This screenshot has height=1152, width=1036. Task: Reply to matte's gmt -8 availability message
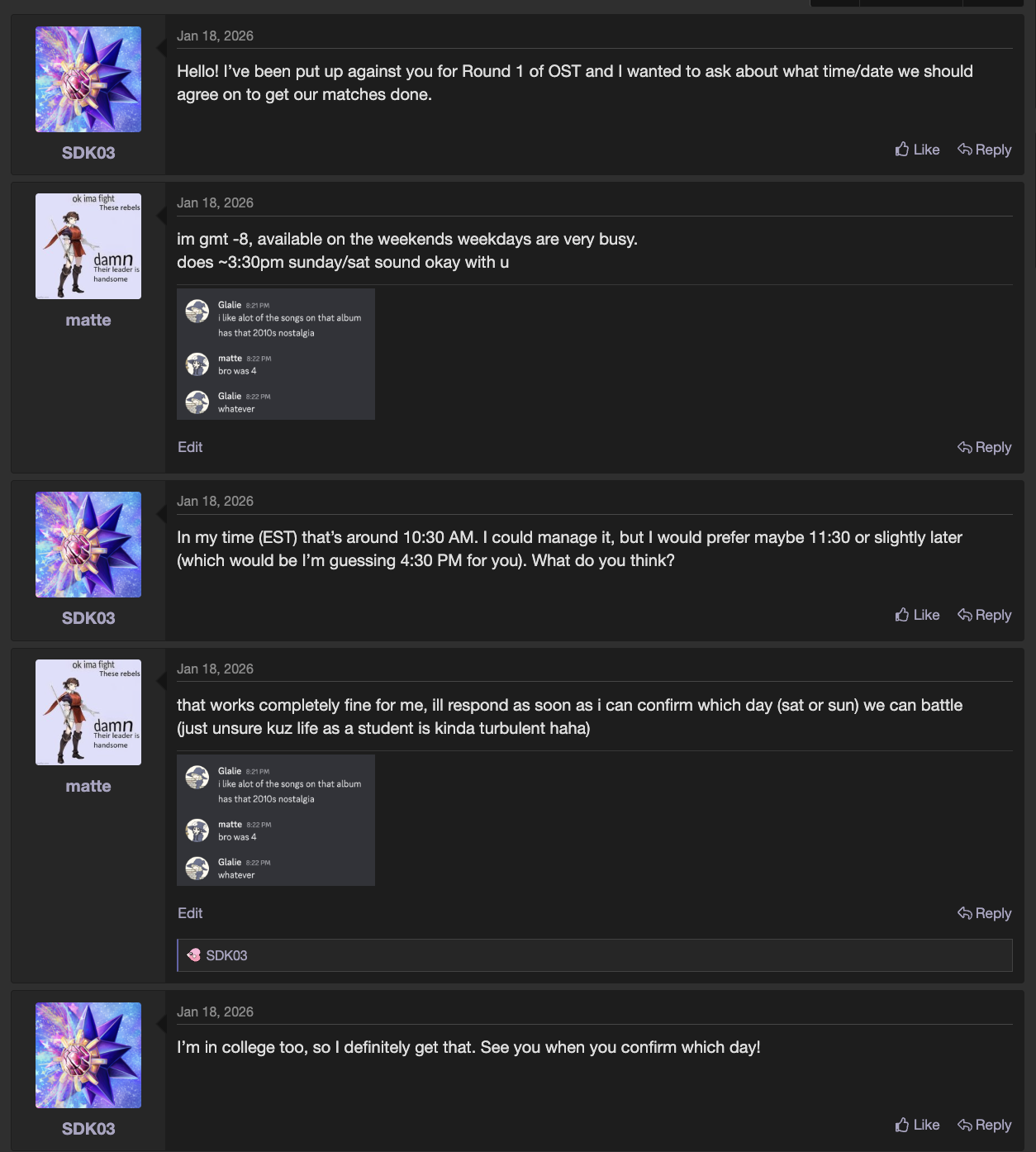click(x=984, y=447)
